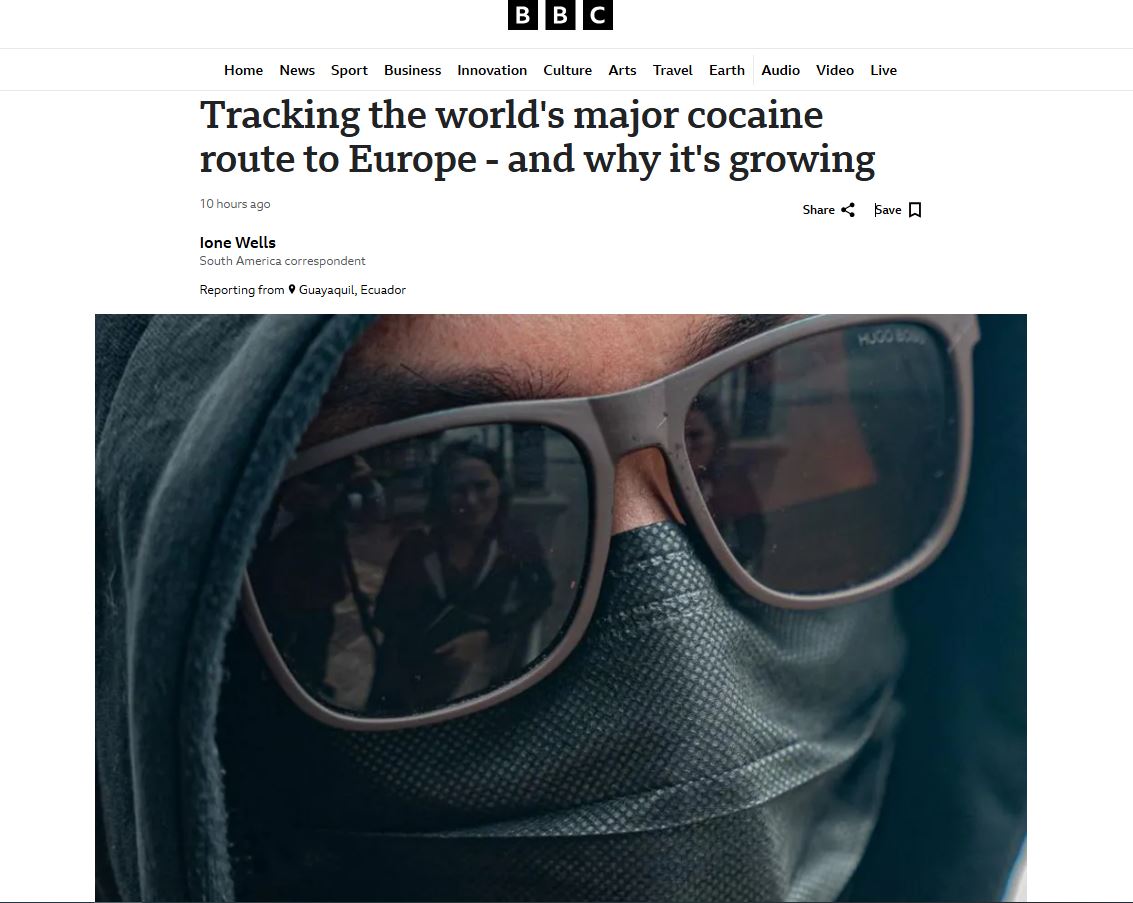Go to the Live section
The width and height of the screenshot is (1133, 903).
coord(883,70)
